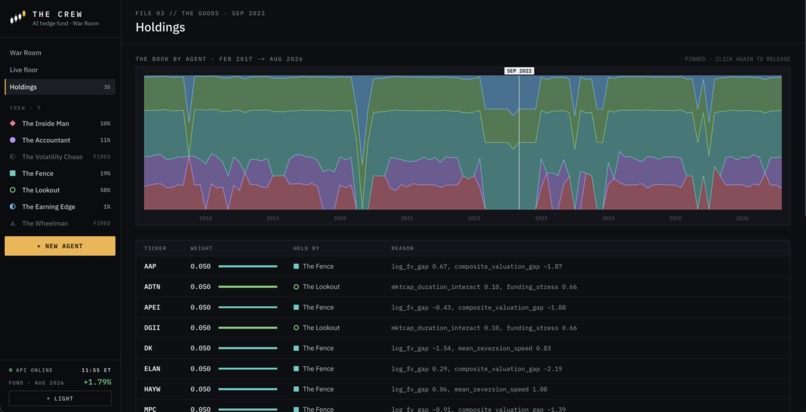Switch to Light theme

point(60,399)
